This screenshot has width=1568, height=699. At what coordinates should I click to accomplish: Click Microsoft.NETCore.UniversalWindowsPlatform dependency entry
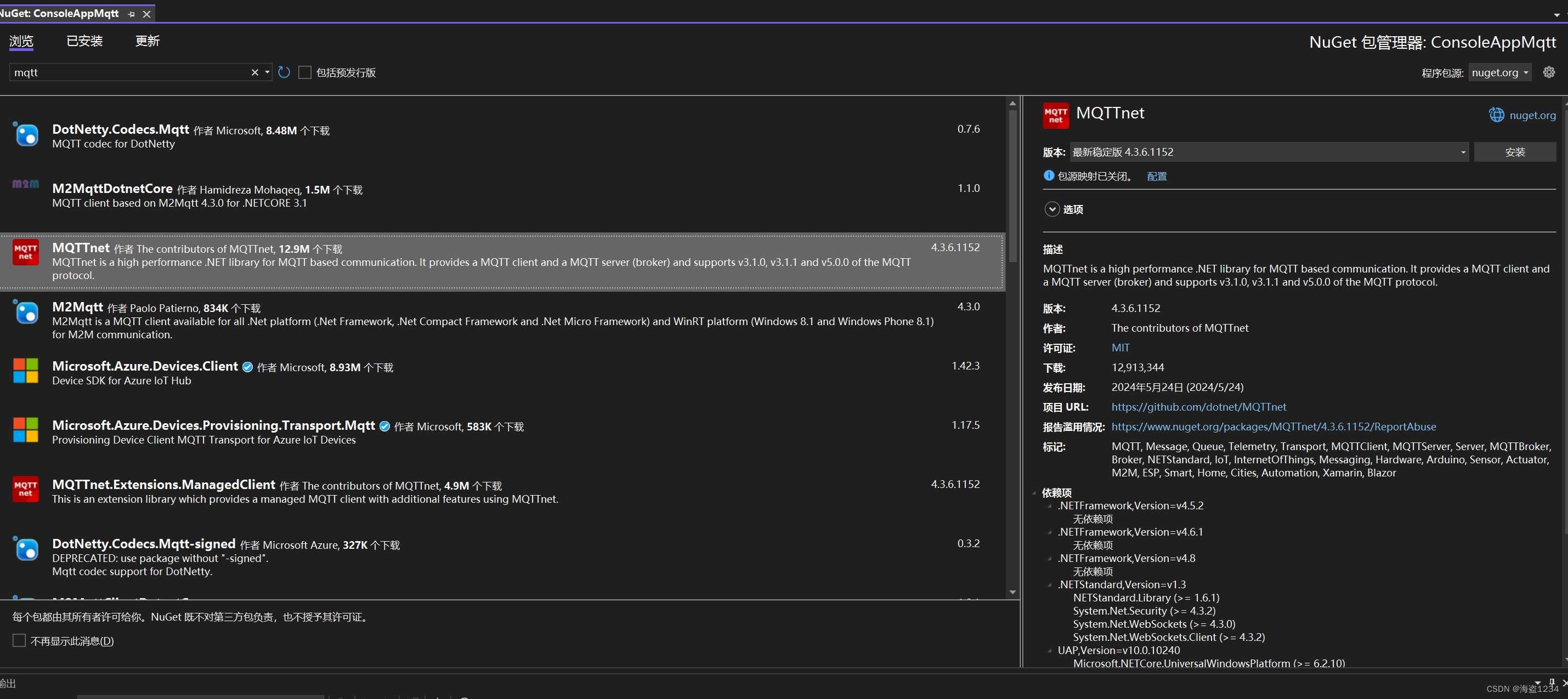(x=1209, y=663)
